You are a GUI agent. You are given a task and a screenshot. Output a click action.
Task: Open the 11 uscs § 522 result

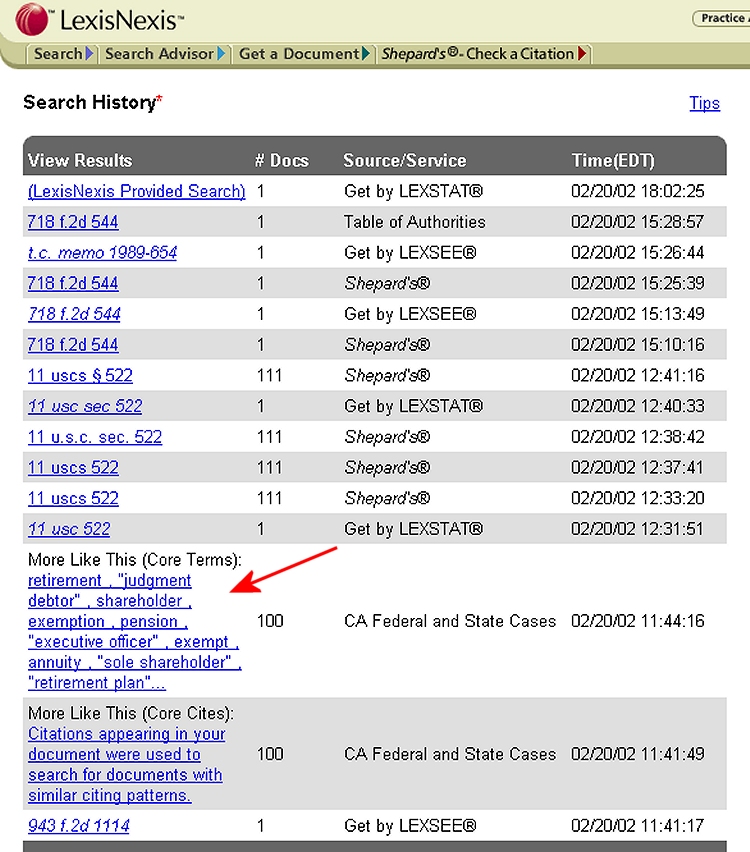coord(80,375)
